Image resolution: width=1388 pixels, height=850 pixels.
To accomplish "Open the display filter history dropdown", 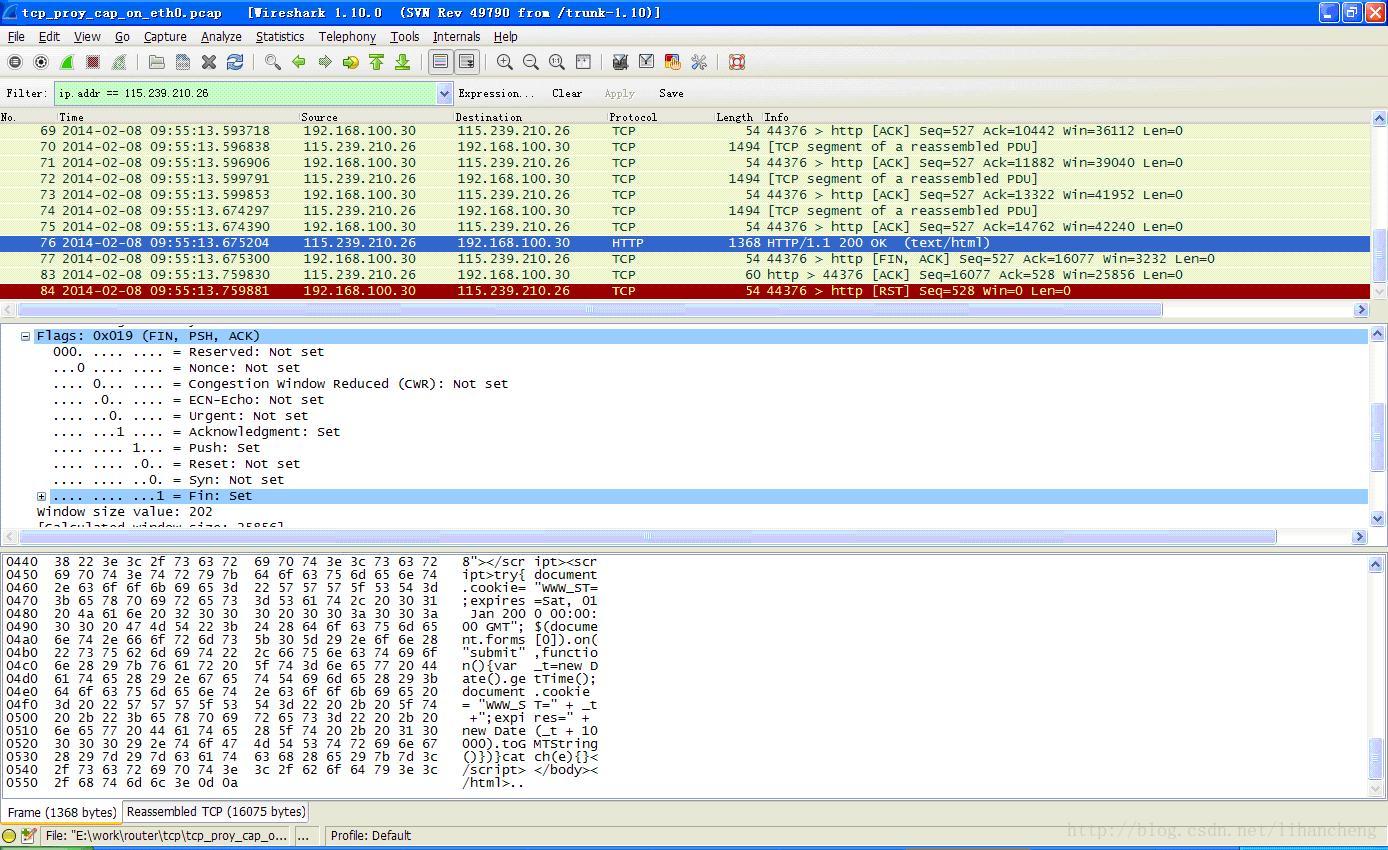I will coord(445,93).
